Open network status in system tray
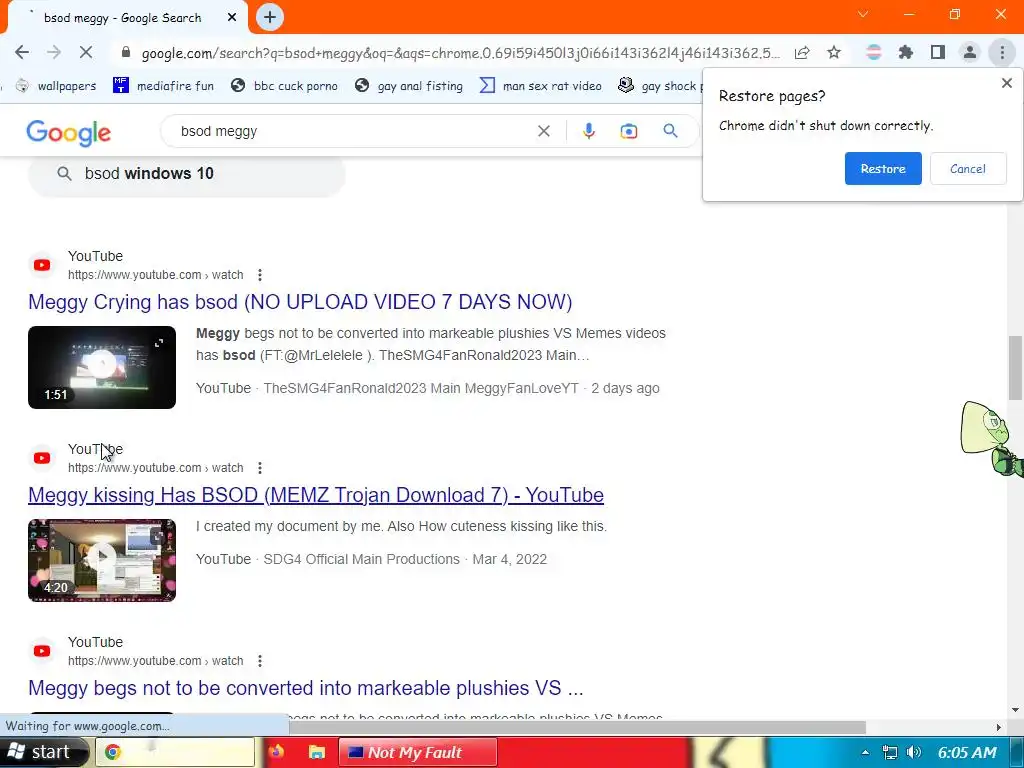Screen dimensions: 1024x768 click(x=889, y=752)
